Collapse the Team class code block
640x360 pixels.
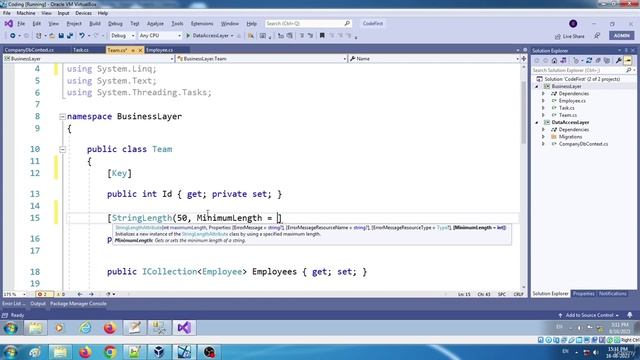pos(62,149)
